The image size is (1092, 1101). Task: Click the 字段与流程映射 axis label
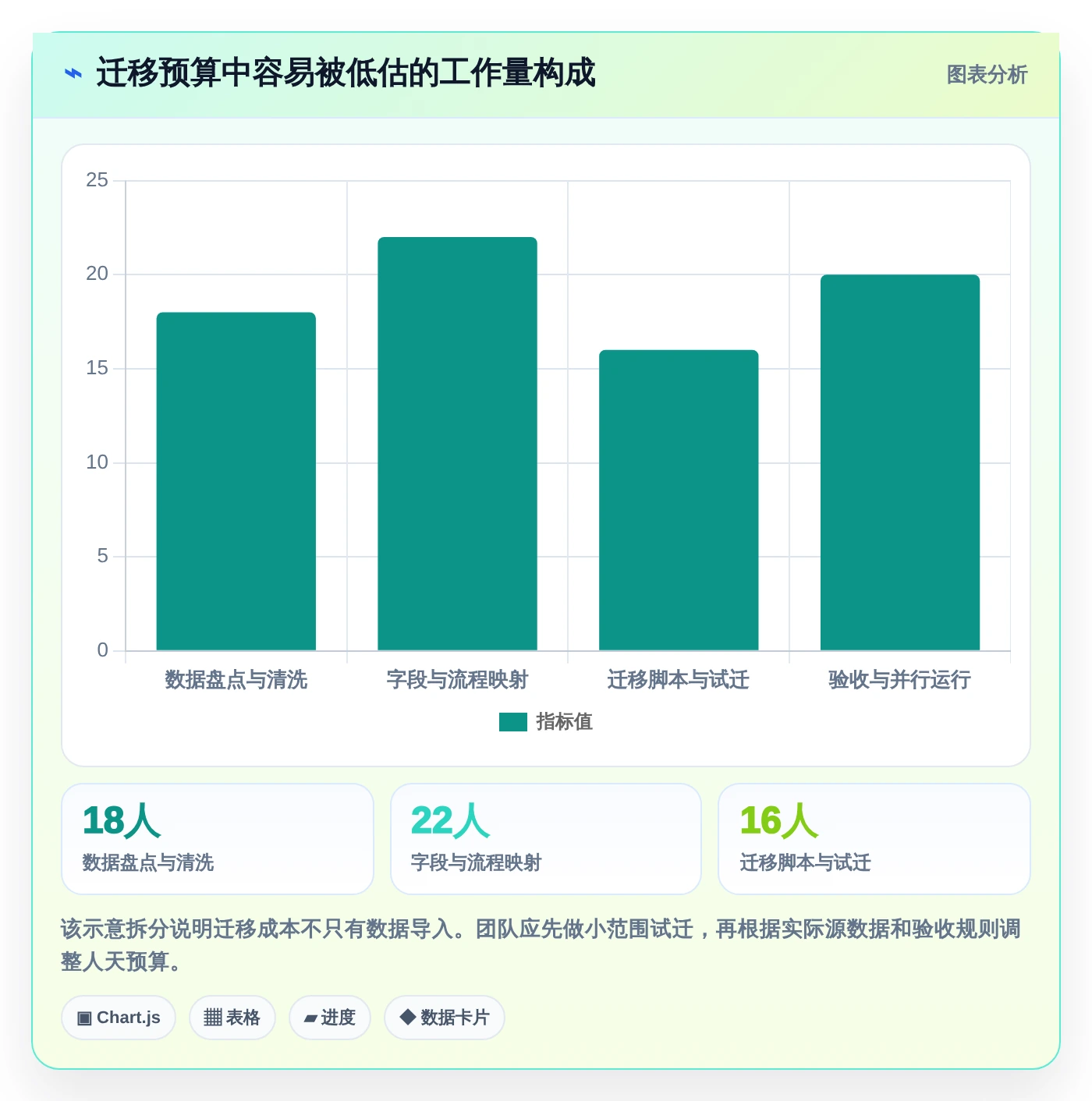458,680
